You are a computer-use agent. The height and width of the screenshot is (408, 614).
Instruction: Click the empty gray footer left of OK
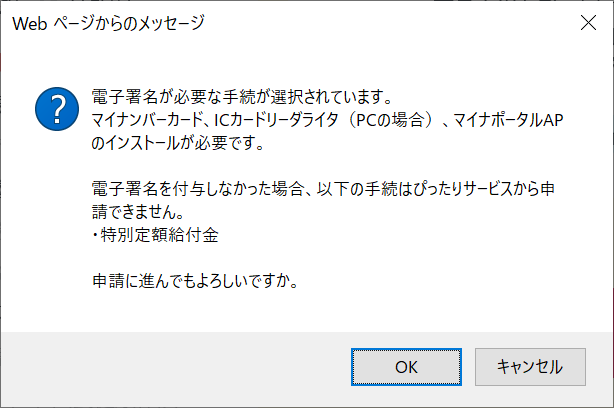(x=176, y=368)
